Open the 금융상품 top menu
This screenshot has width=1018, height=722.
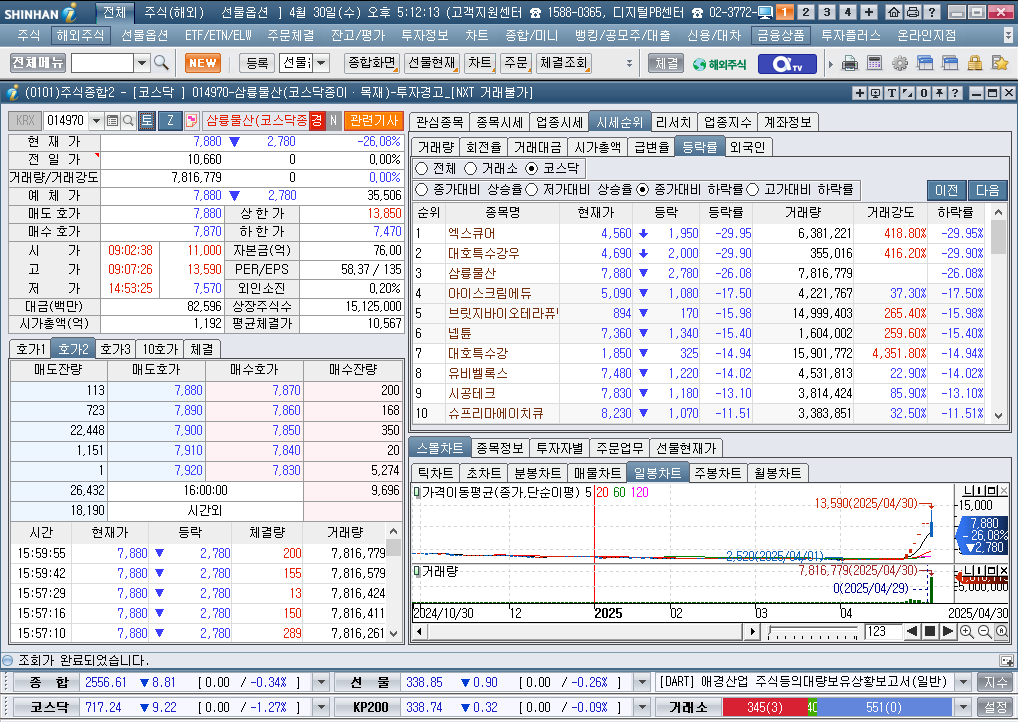point(780,35)
